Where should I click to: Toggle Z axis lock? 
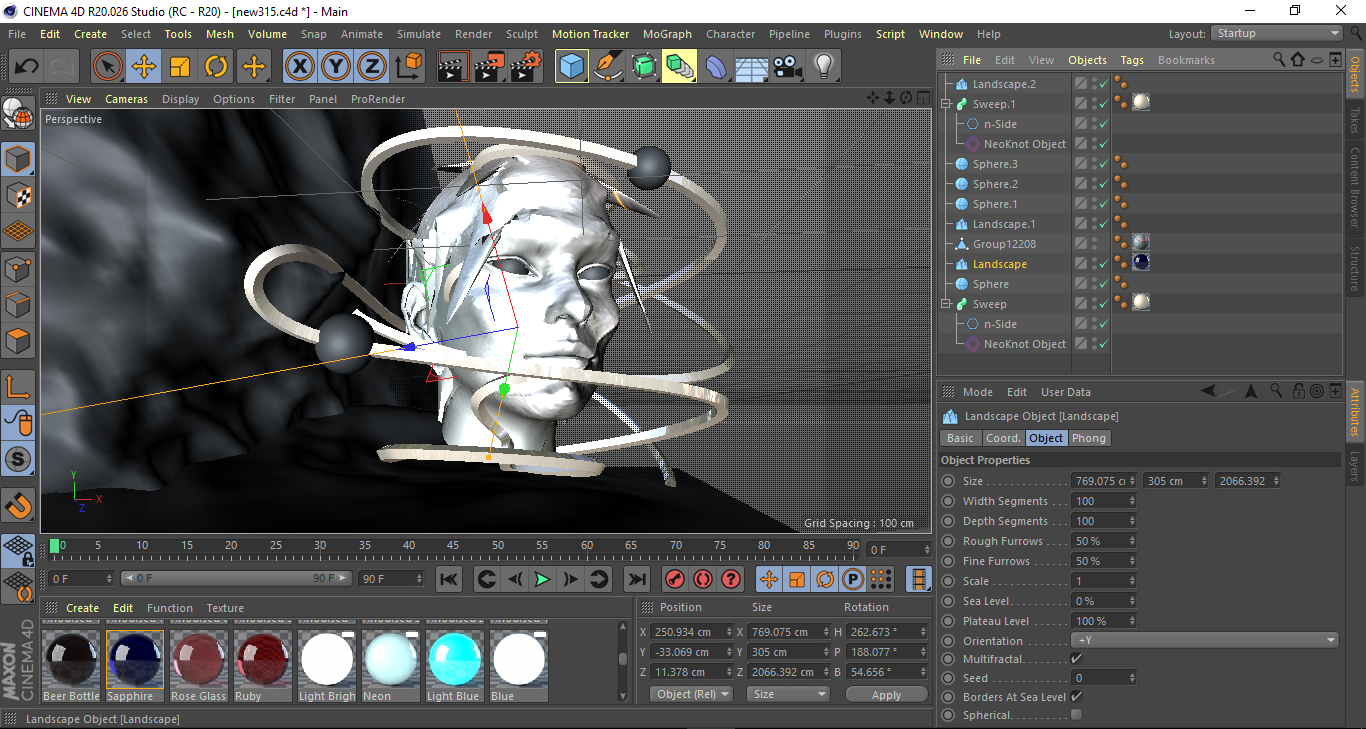[372, 67]
